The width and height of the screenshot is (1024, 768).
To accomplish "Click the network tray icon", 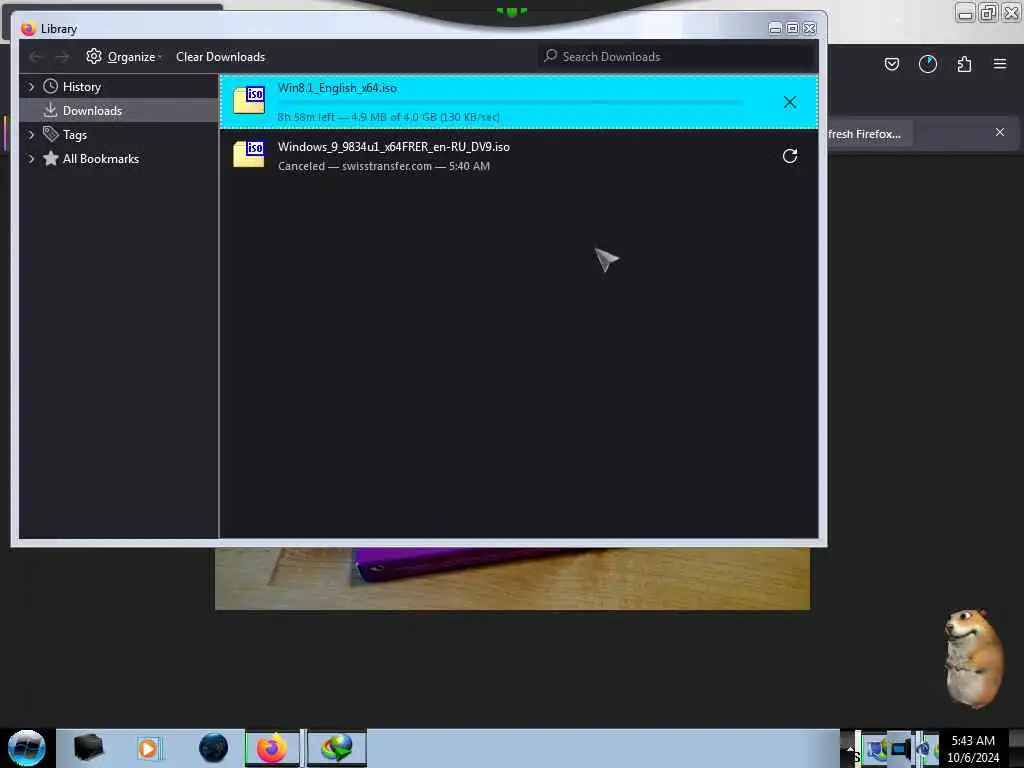I will pyautogui.click(x=876, y=749).
